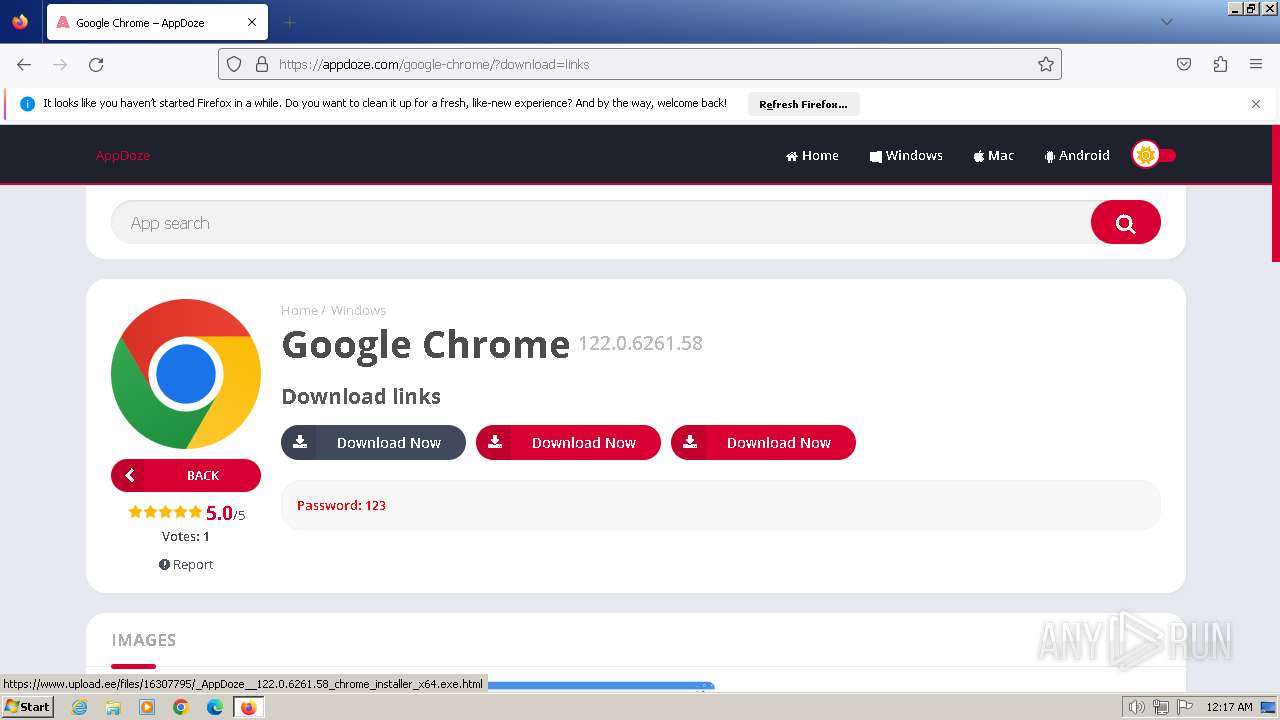Click the Password: 123 text

click(341, 505)
